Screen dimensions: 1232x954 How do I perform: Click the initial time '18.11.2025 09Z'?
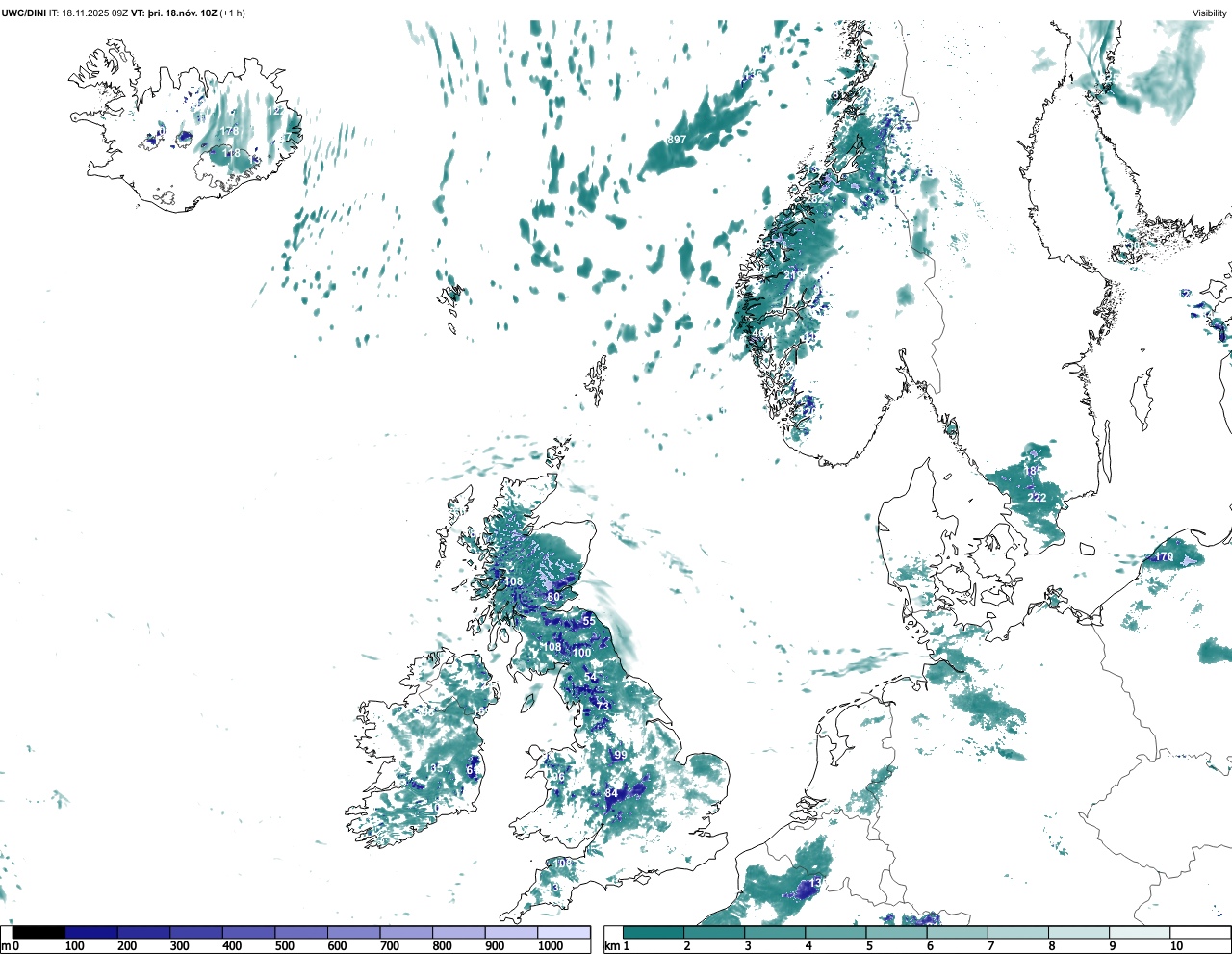point(94,13)
